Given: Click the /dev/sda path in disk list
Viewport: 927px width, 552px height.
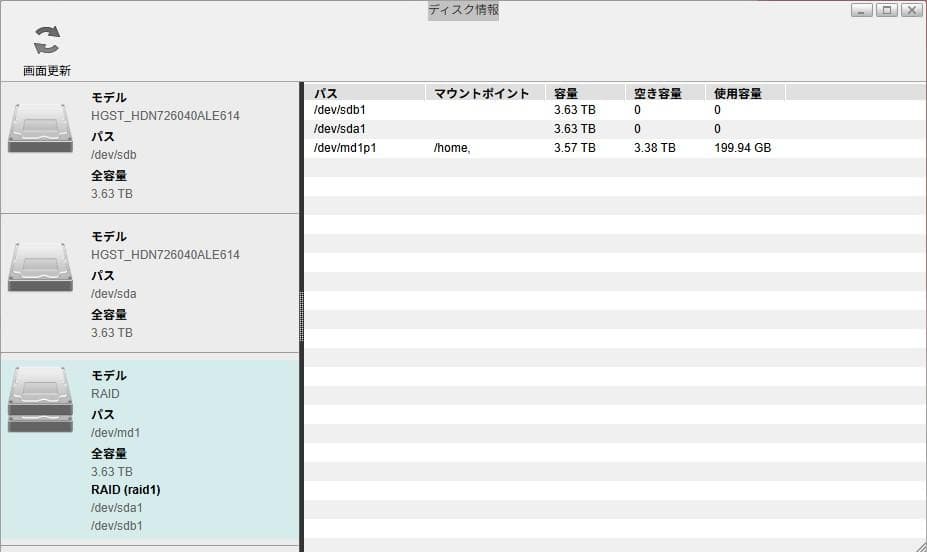Looking at the screenshot, I should click(x=114, y=294).
